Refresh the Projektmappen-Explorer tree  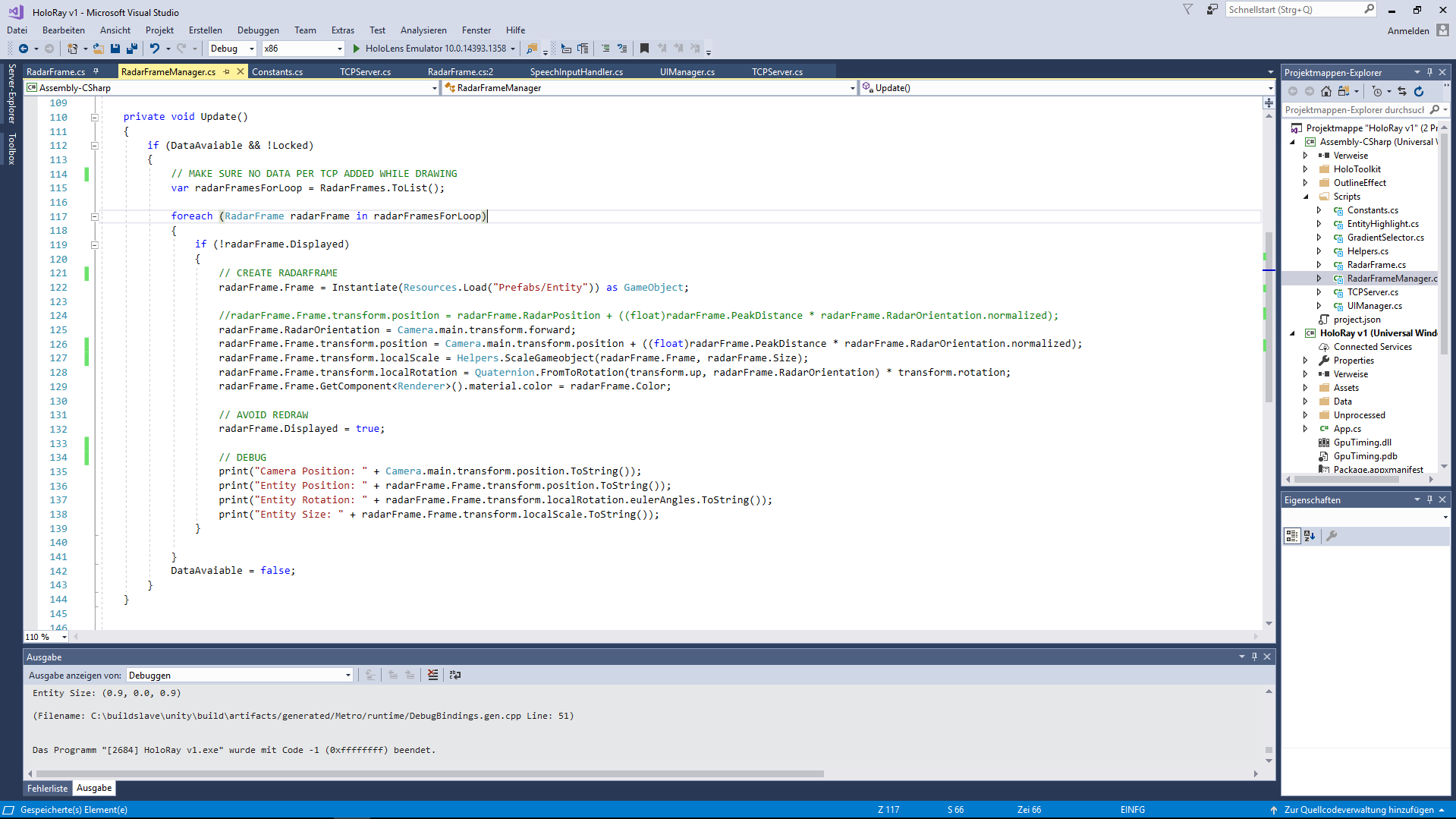click(x=1419, y=91)
